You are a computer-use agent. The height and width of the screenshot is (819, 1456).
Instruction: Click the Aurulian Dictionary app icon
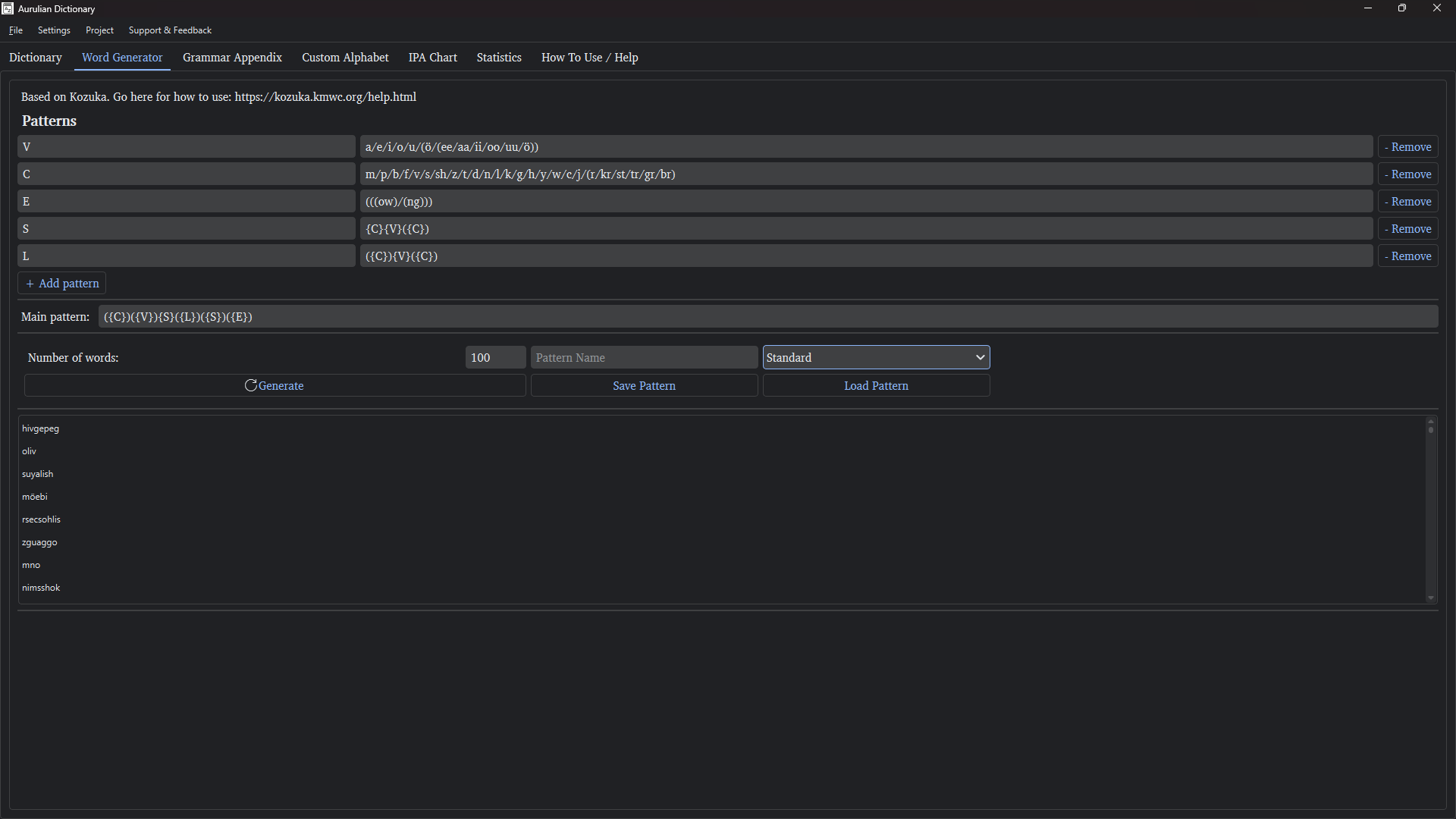8,8
